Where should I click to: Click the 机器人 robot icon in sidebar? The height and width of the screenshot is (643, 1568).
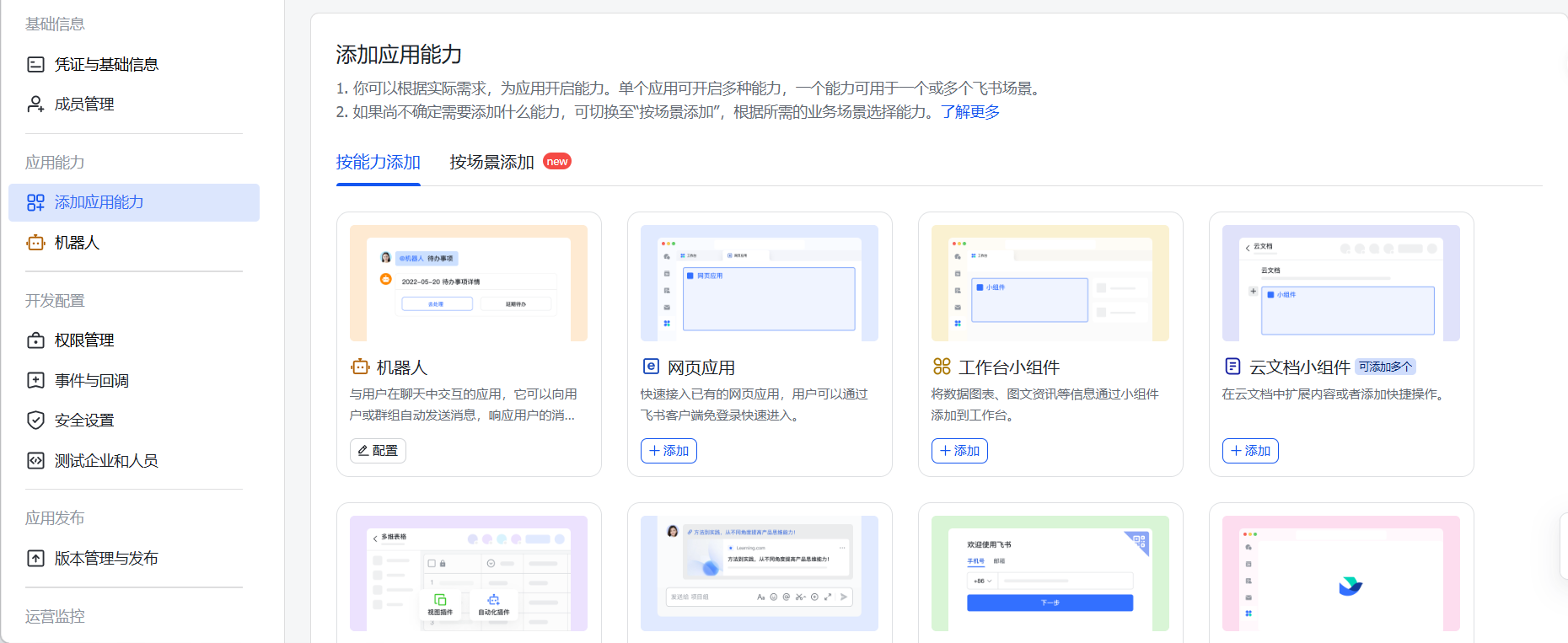(x=35, y=243)
